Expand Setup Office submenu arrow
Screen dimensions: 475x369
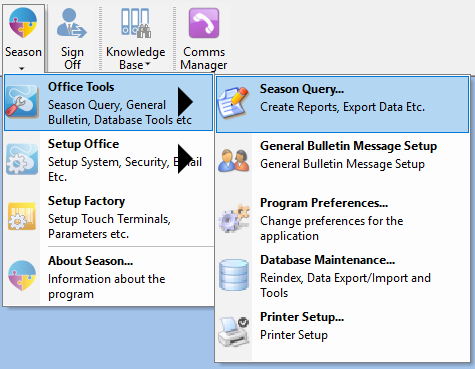(x=185, y=159)
